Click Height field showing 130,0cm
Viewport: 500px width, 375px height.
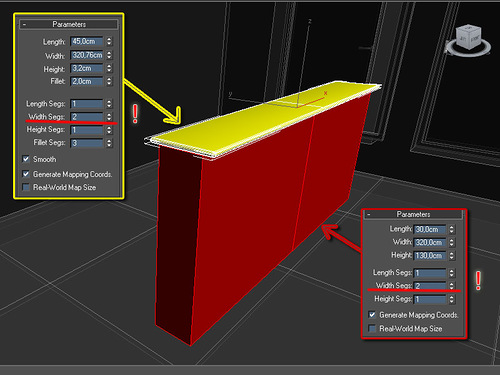(x=430, y=256)
